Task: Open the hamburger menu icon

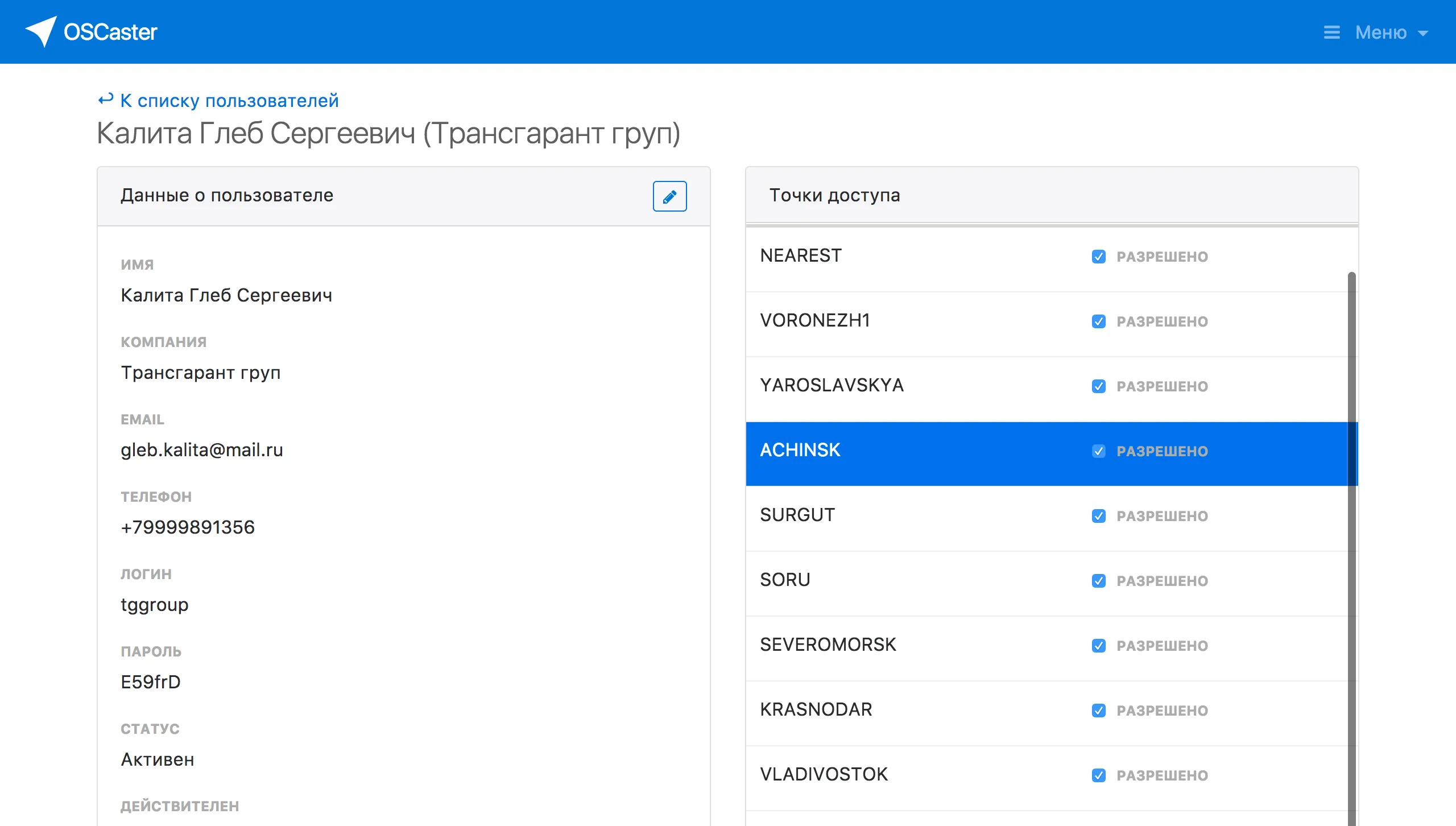Action: 1332,32
